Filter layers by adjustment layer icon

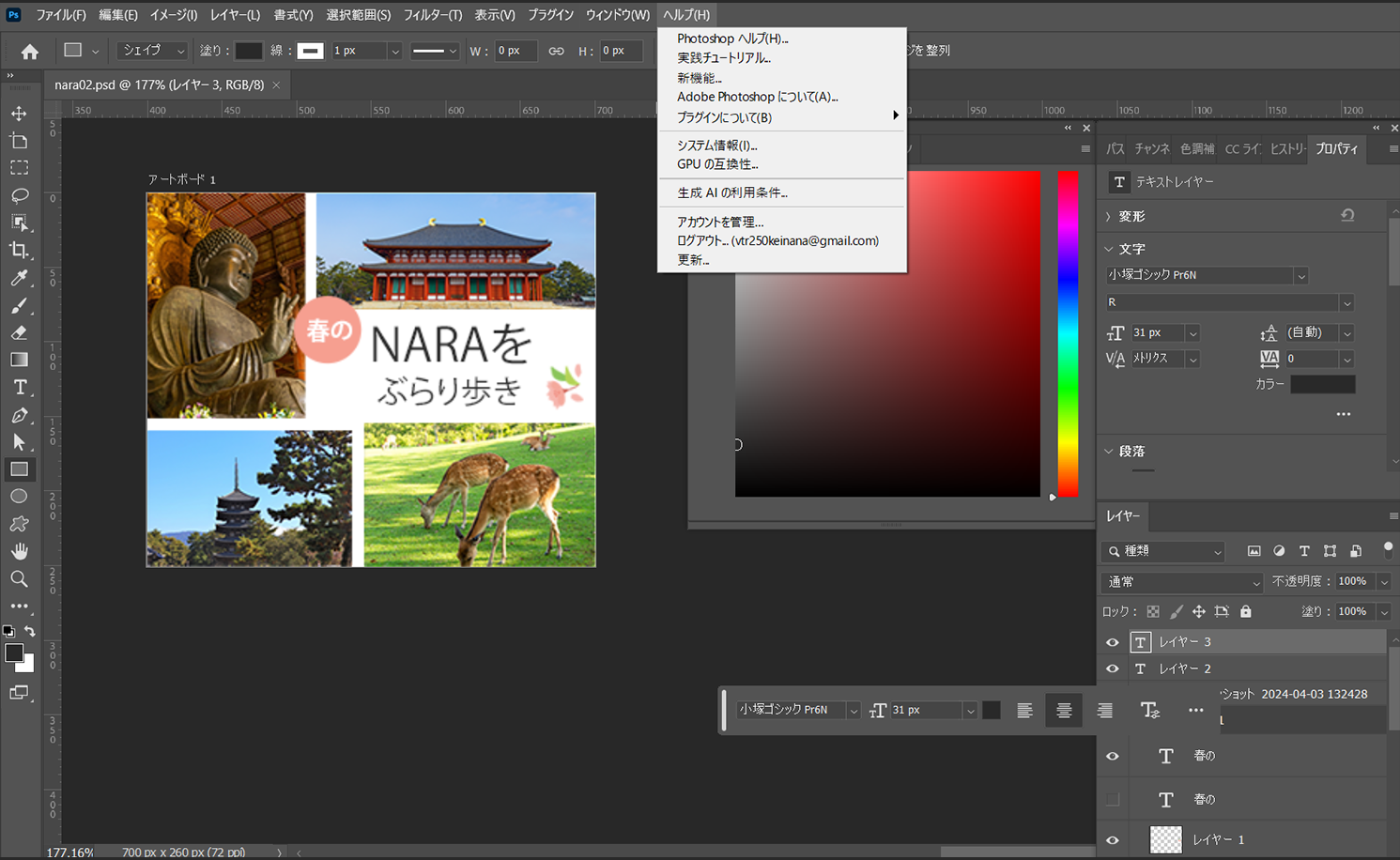coord(1279,551)
